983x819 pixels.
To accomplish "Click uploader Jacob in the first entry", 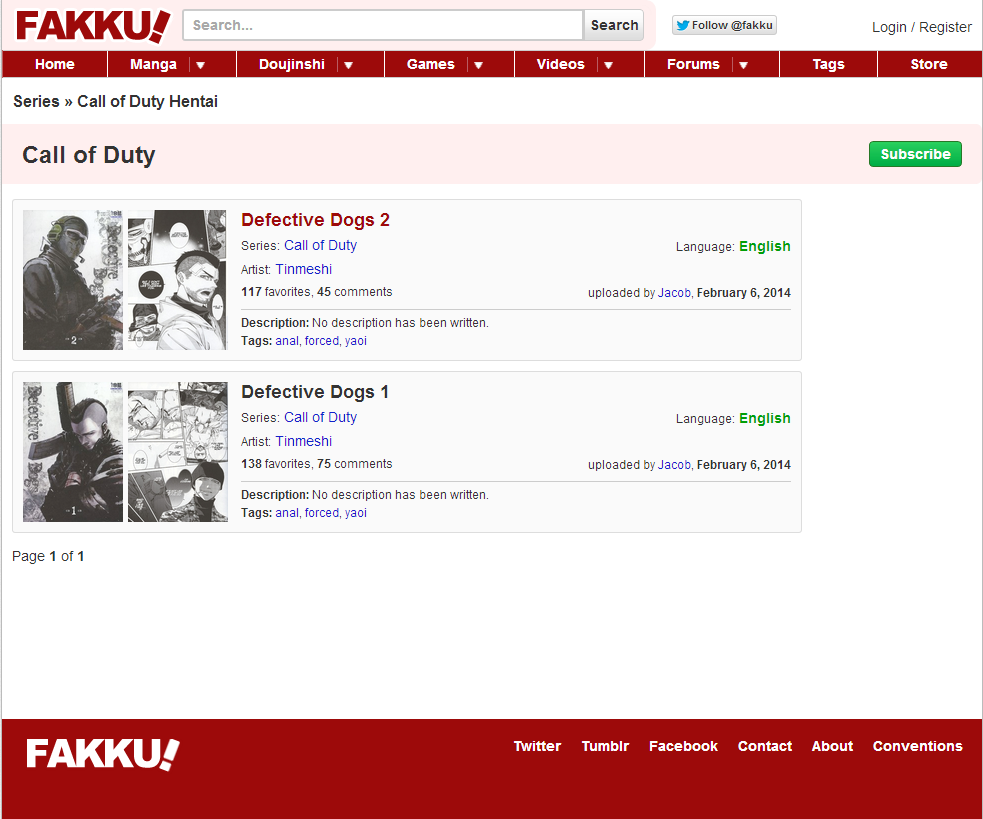I will point(674,293).
